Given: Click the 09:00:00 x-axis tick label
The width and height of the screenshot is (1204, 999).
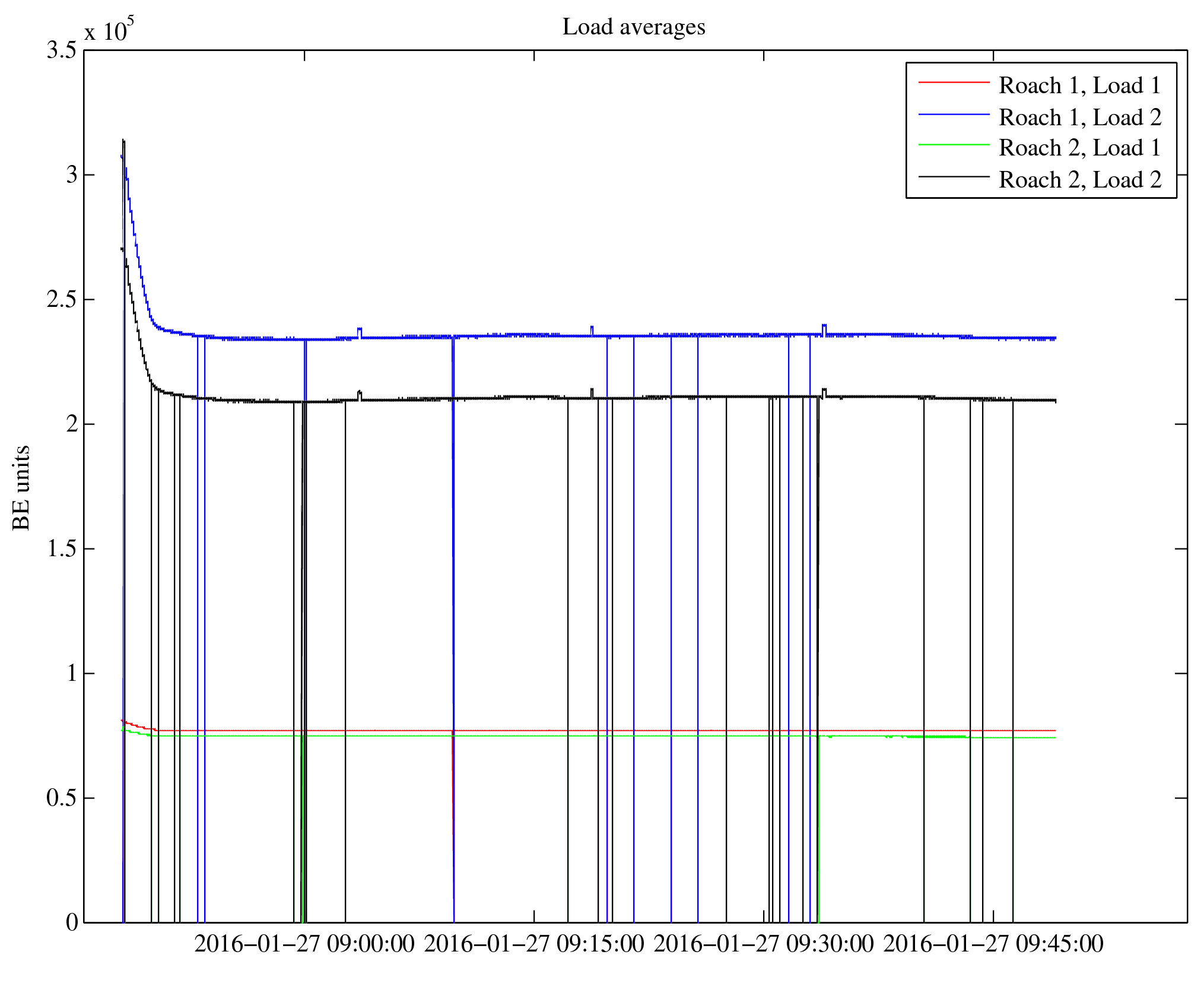Looking at the screenshot, I should (x=304, y=944).
